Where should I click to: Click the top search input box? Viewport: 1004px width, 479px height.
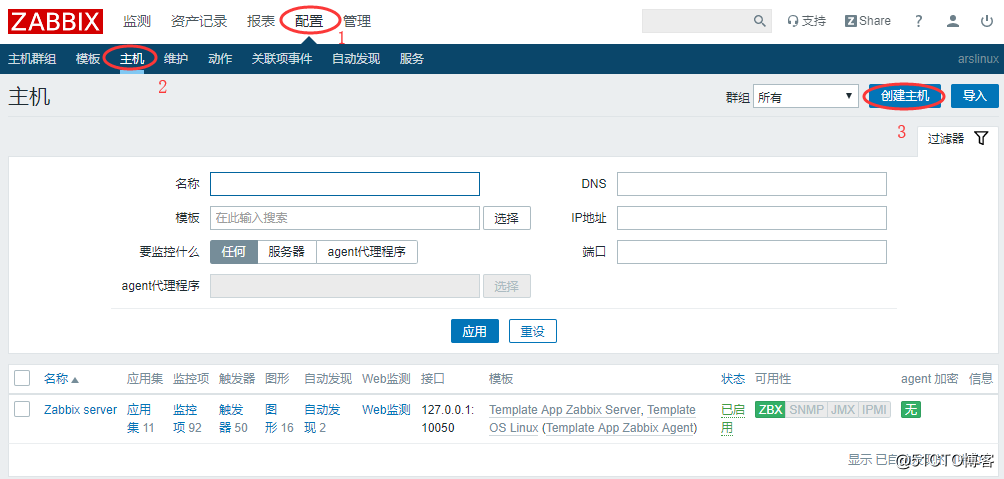click(x=707, y=21)
